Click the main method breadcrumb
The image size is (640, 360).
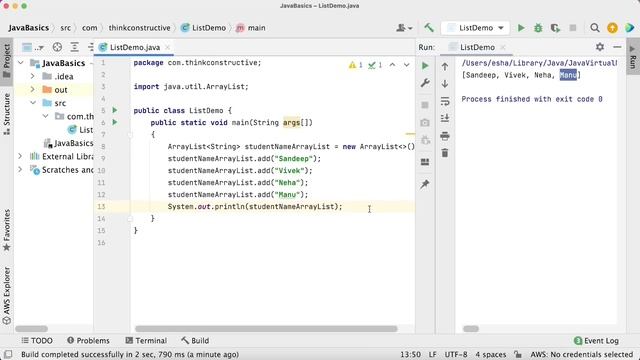pos(251,28)
